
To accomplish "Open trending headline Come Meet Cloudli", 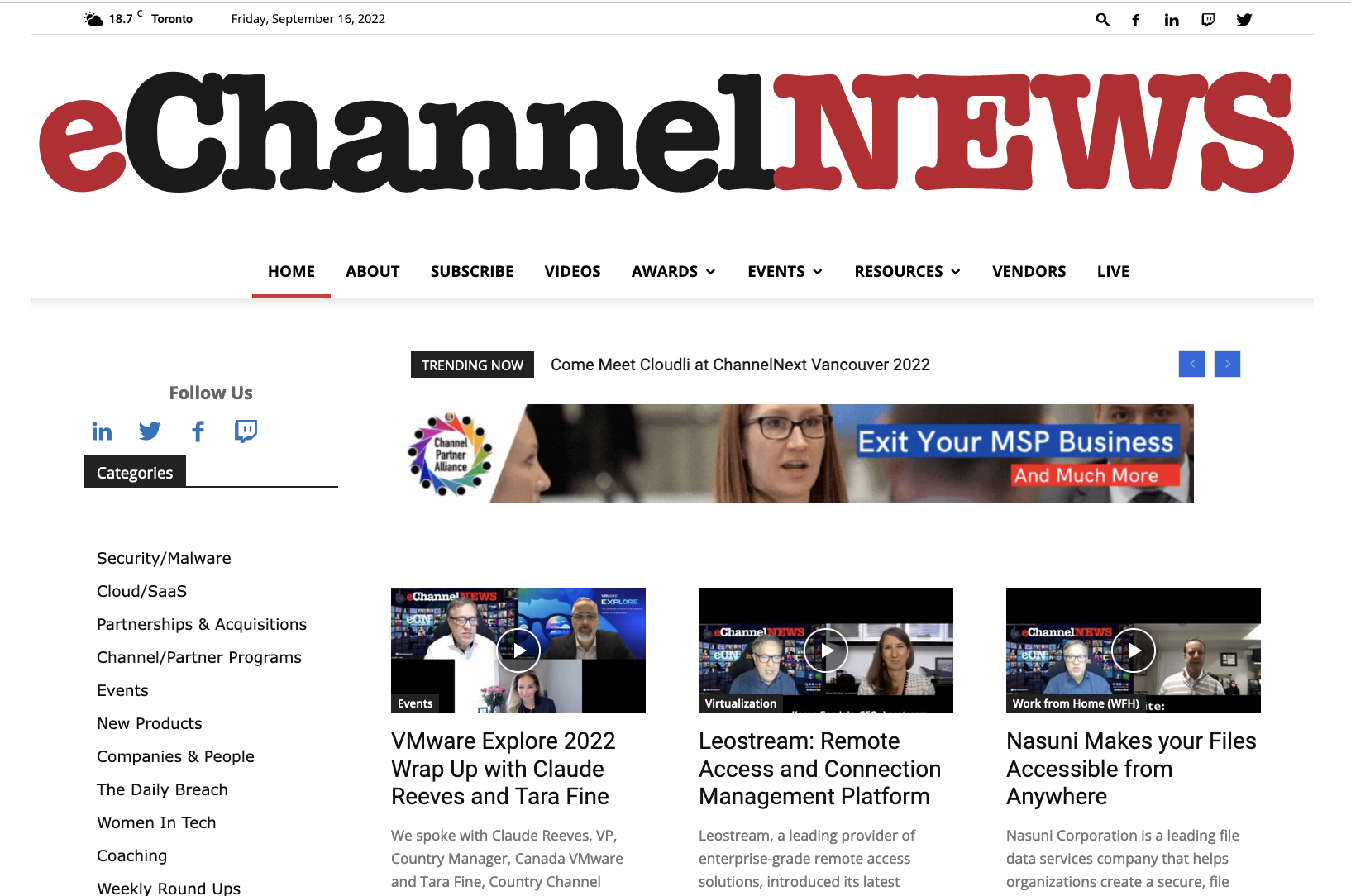I will coord(740,365).
